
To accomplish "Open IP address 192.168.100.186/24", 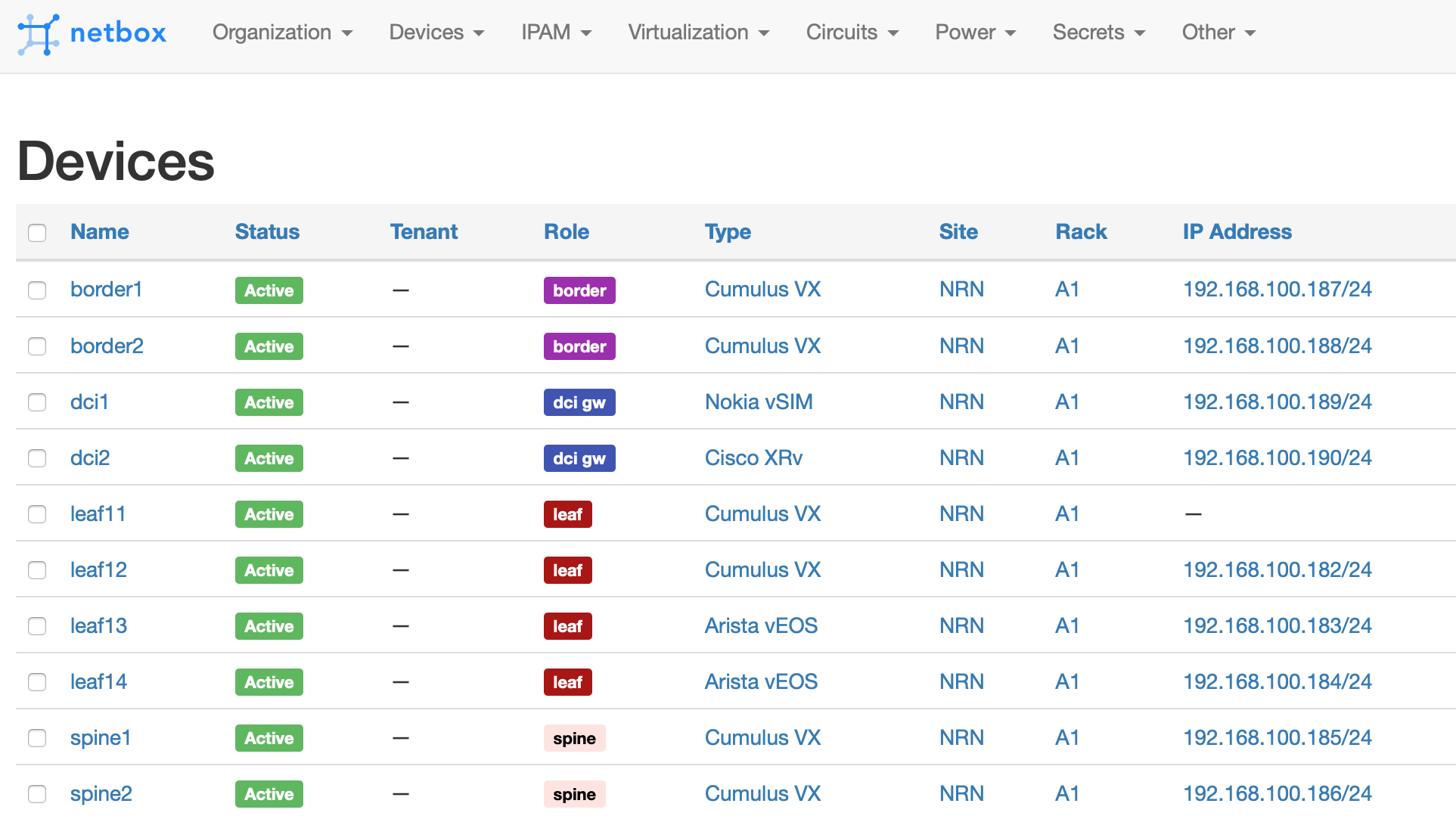I will (x=1277, y=793).
